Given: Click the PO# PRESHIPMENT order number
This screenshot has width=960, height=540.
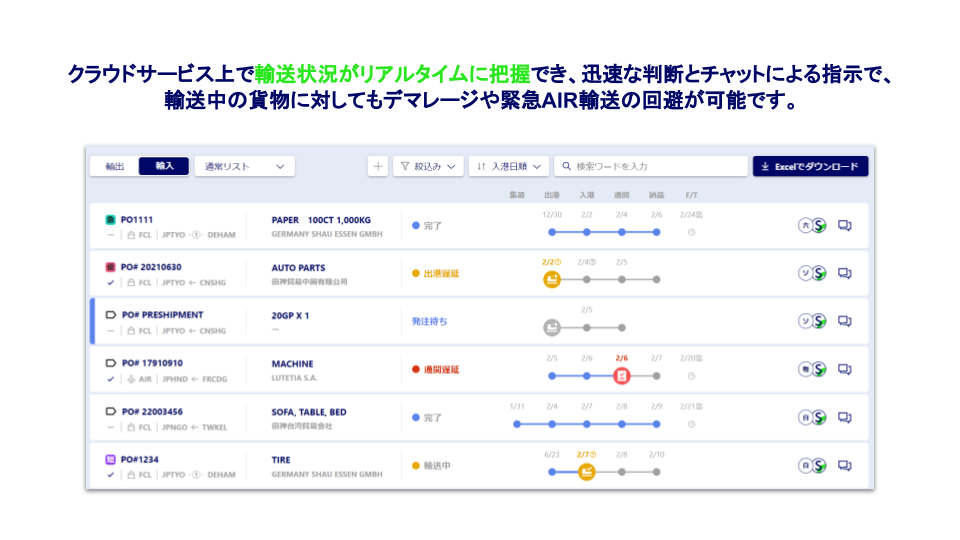Looking at the screenshot, I should pyautogui.click(x=162, y=315).
